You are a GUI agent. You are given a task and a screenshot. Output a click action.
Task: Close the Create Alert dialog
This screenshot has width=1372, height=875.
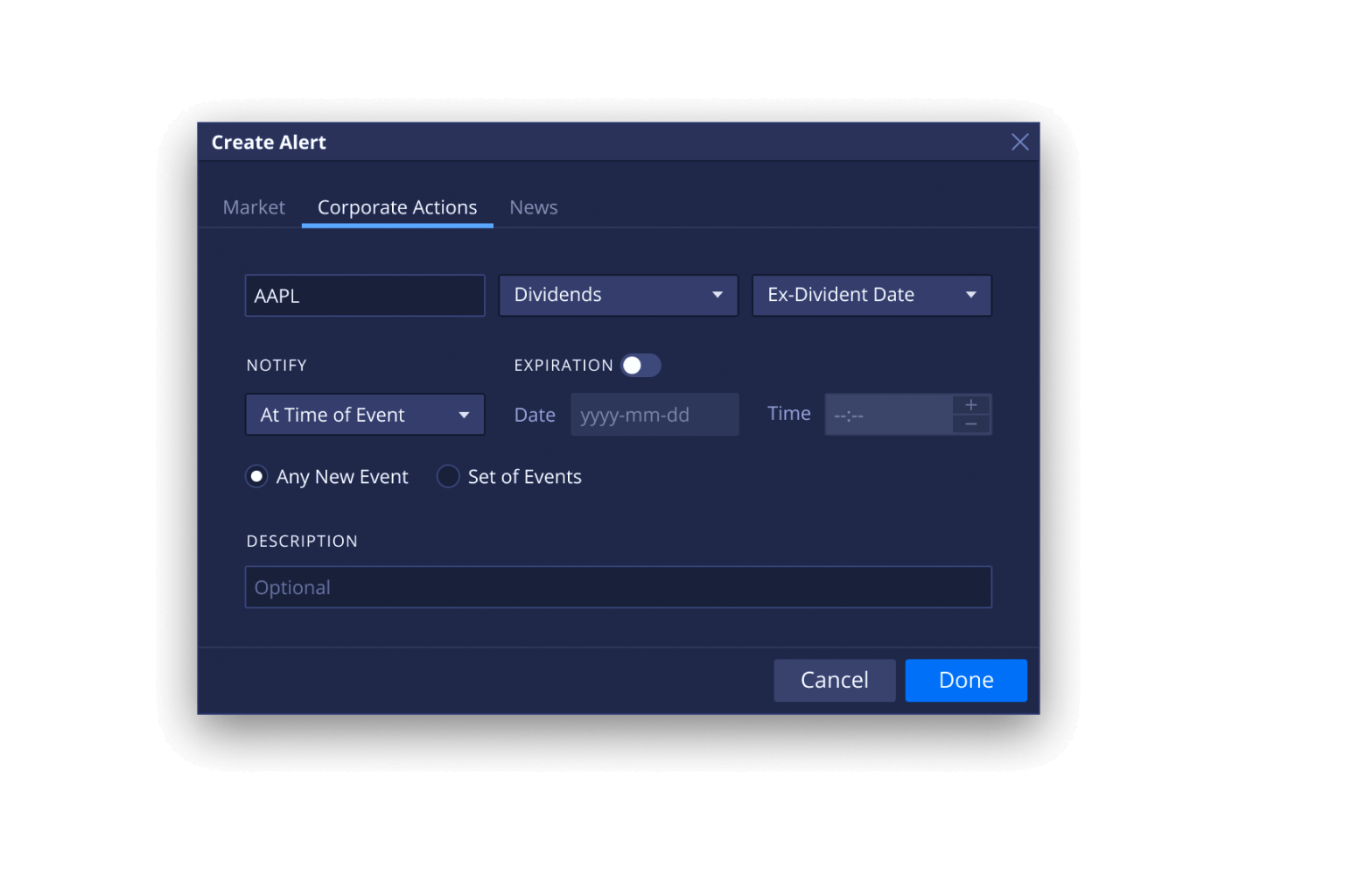click(1019, 142)
